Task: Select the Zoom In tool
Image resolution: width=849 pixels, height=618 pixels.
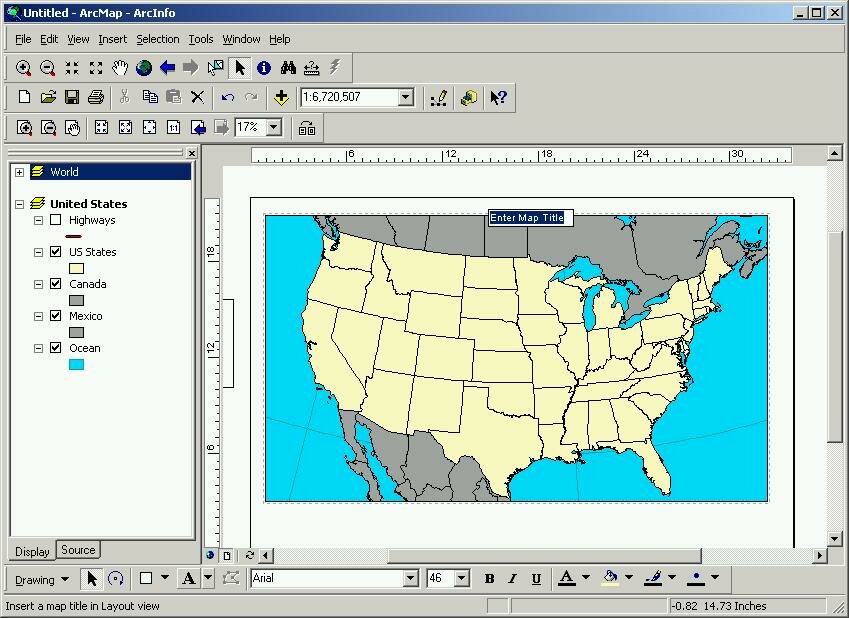Action: click(23, 68)
